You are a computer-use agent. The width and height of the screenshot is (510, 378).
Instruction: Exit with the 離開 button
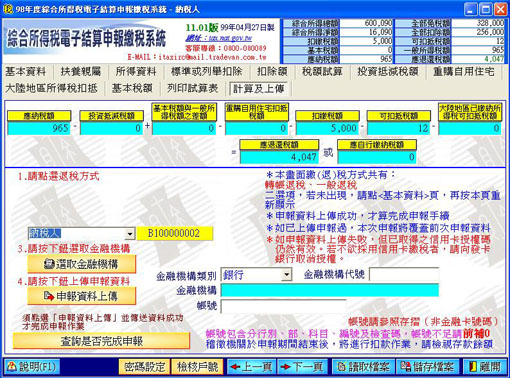click(x=485, y=367)
